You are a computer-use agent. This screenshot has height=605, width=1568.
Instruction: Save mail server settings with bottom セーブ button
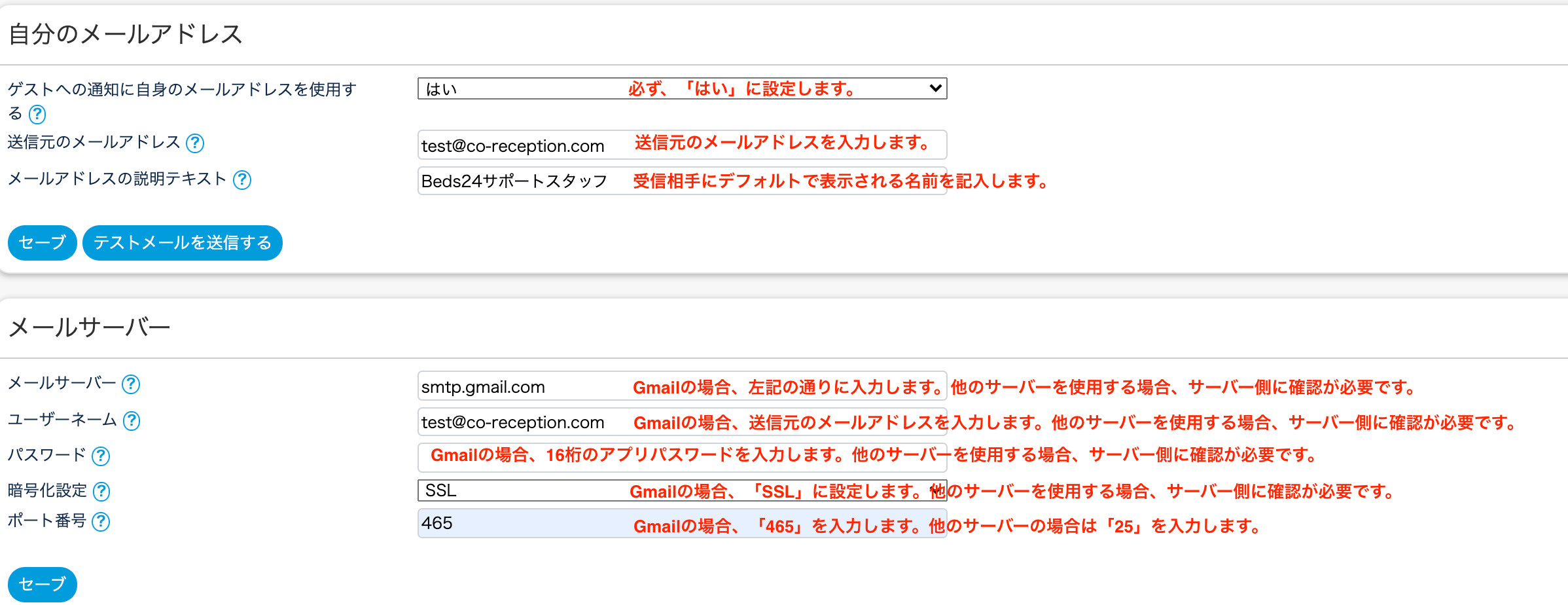point(42,584)
